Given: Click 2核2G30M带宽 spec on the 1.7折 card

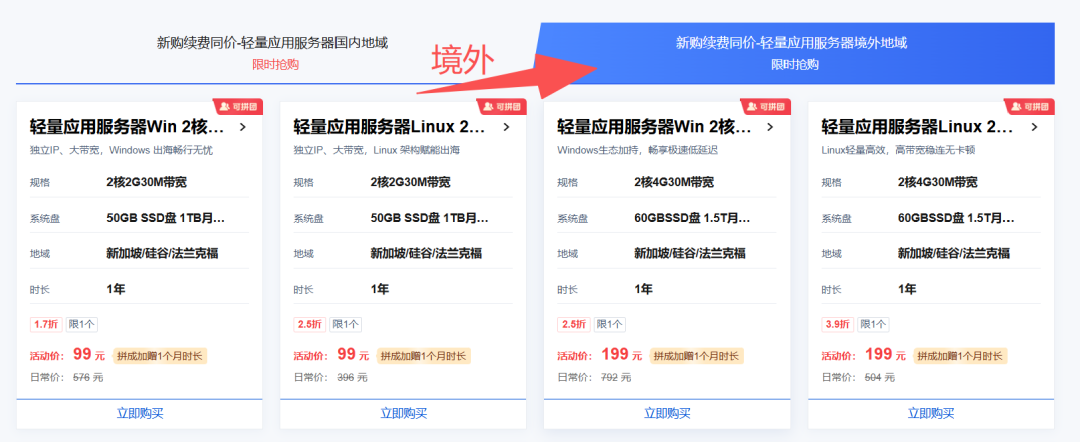Looking at the screenshot, I should coord(147,182).
